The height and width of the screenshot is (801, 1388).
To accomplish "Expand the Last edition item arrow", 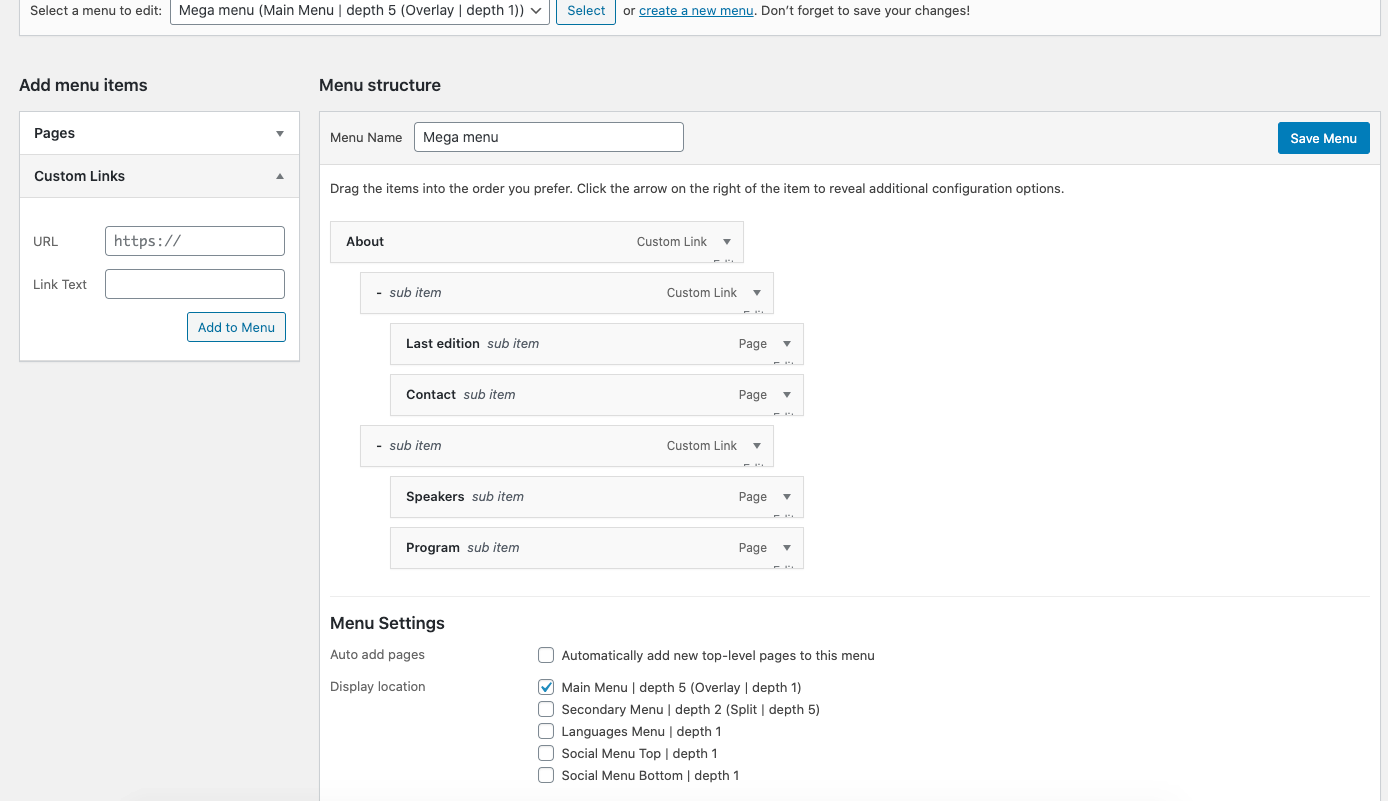I will point(787,344).
